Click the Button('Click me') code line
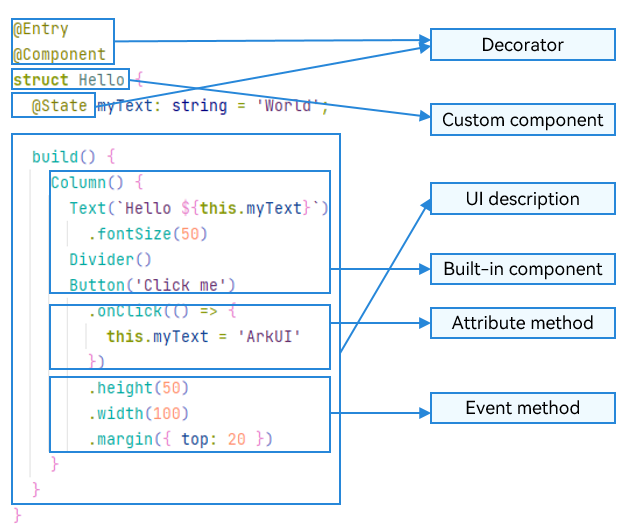 tap(152, 285)
